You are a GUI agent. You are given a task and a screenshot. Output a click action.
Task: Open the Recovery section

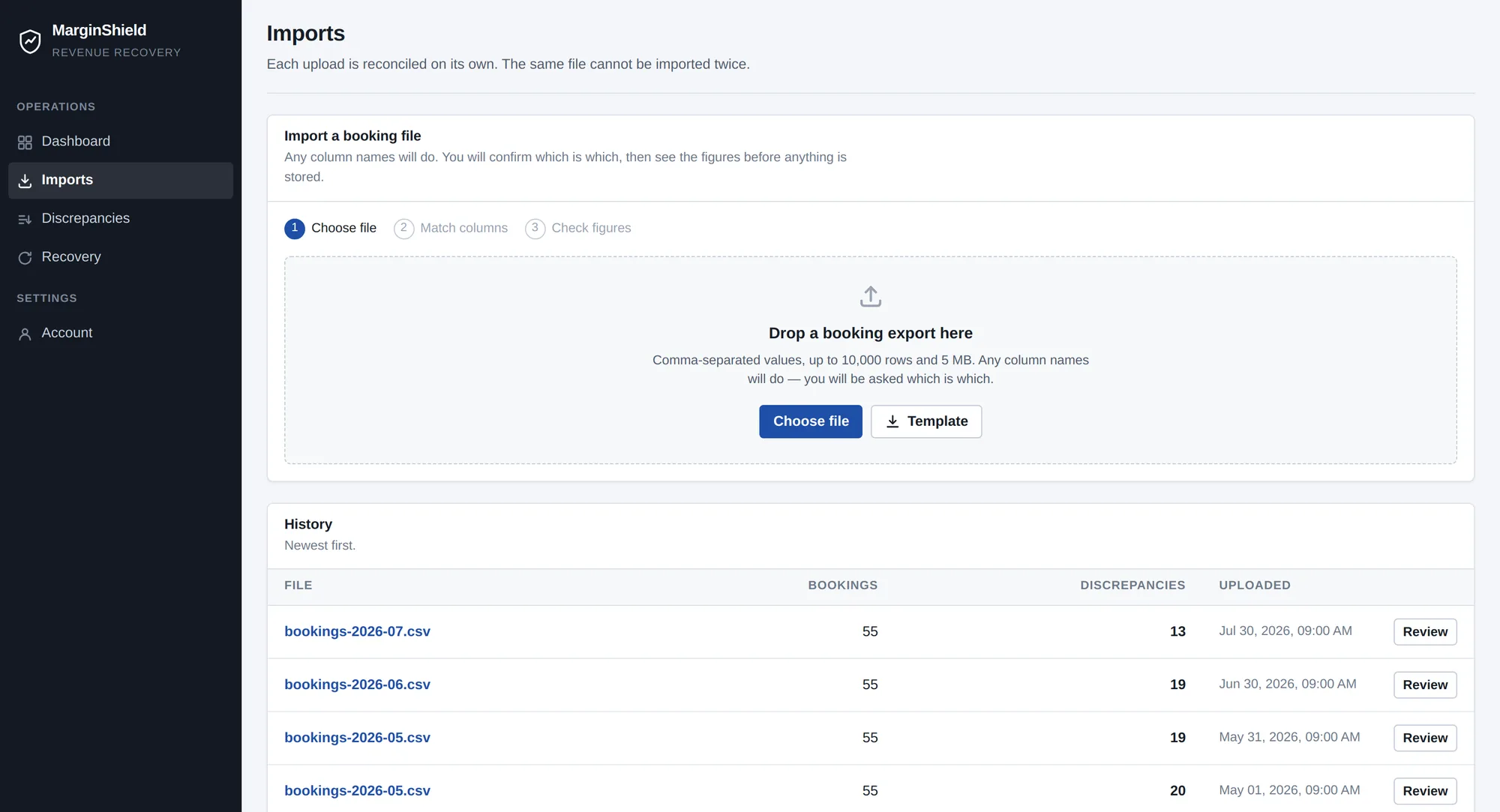pyautogui.click(x=121, y=256)
